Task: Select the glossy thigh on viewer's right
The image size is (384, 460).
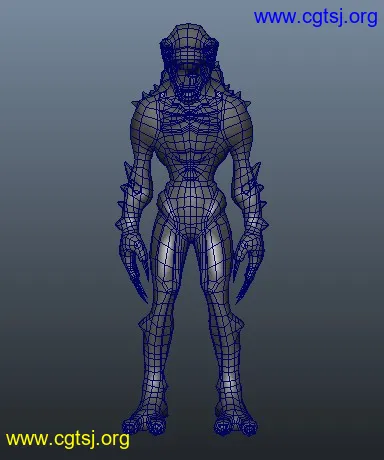Action: click(217, 267)
